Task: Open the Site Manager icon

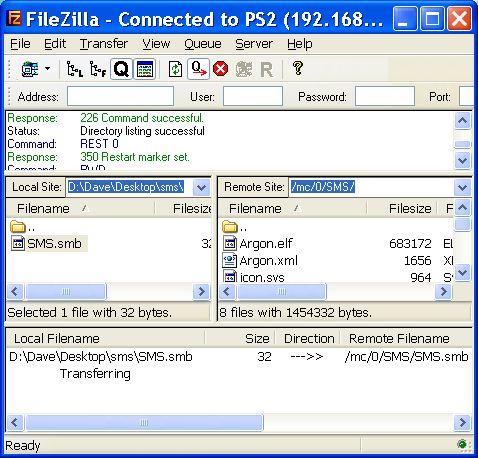Action: [x=30, y=69]
